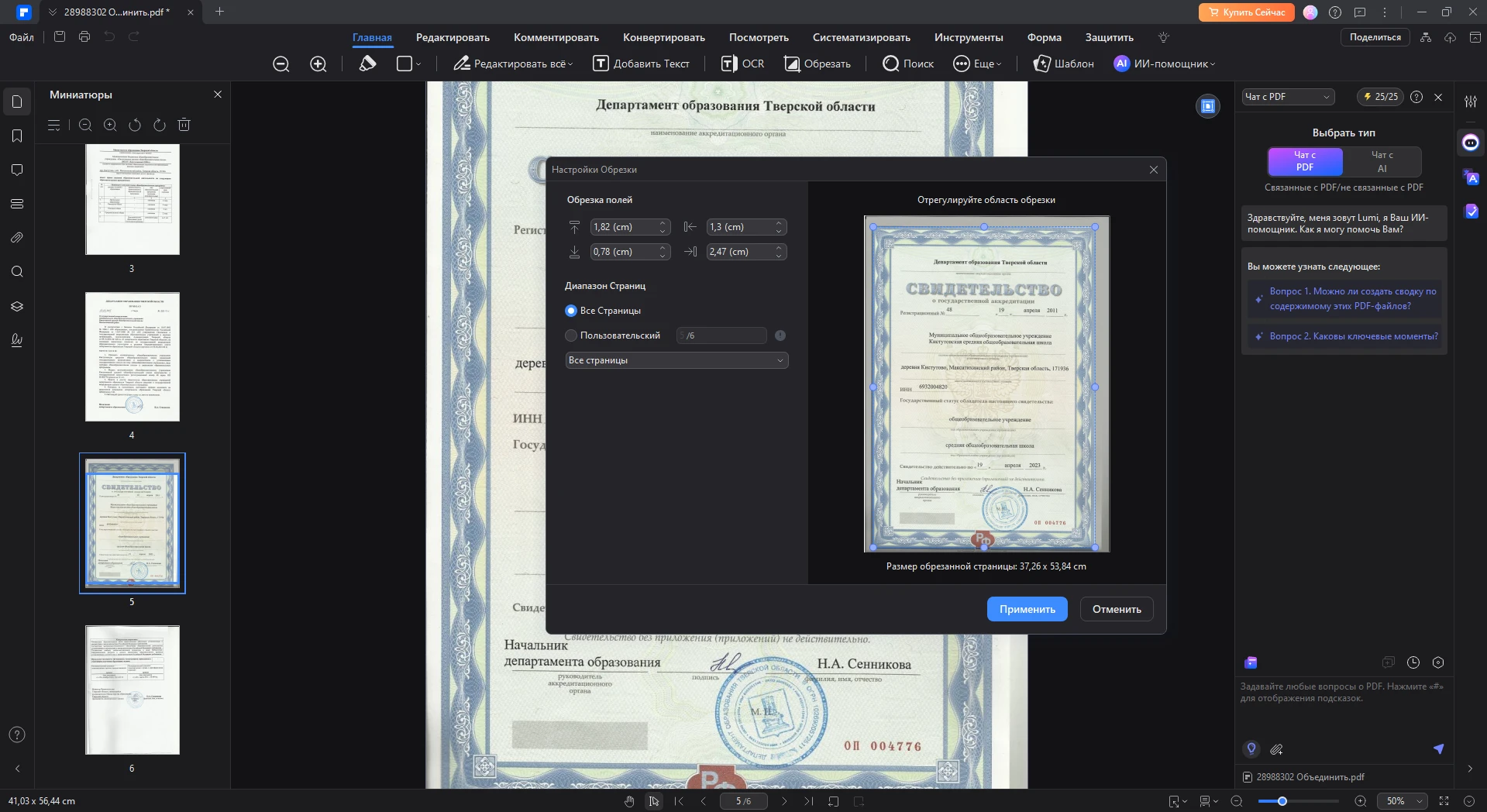Select page 6 thumbnail

tap(133, 690)
